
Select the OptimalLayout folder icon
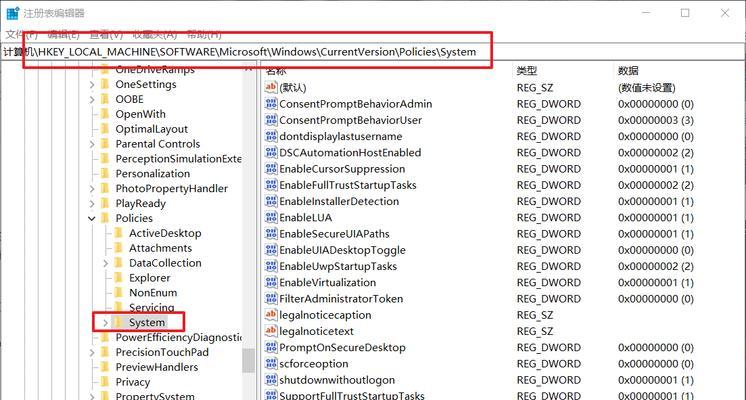pos(105,128)
